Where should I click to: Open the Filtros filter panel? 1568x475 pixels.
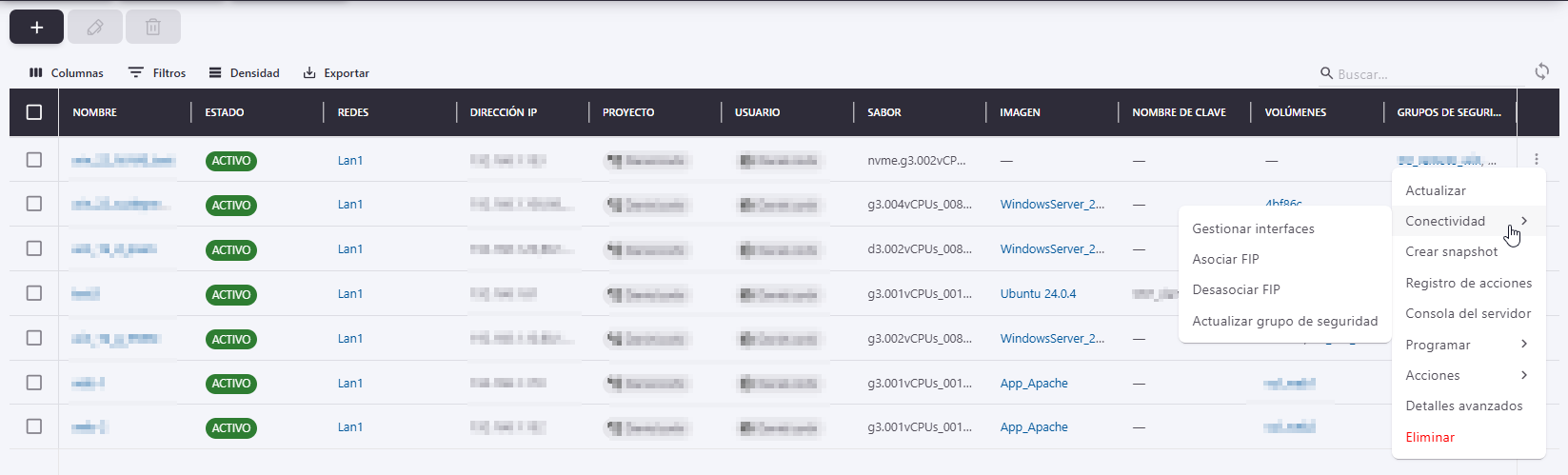pyautogui.click(x=157, y=73)
